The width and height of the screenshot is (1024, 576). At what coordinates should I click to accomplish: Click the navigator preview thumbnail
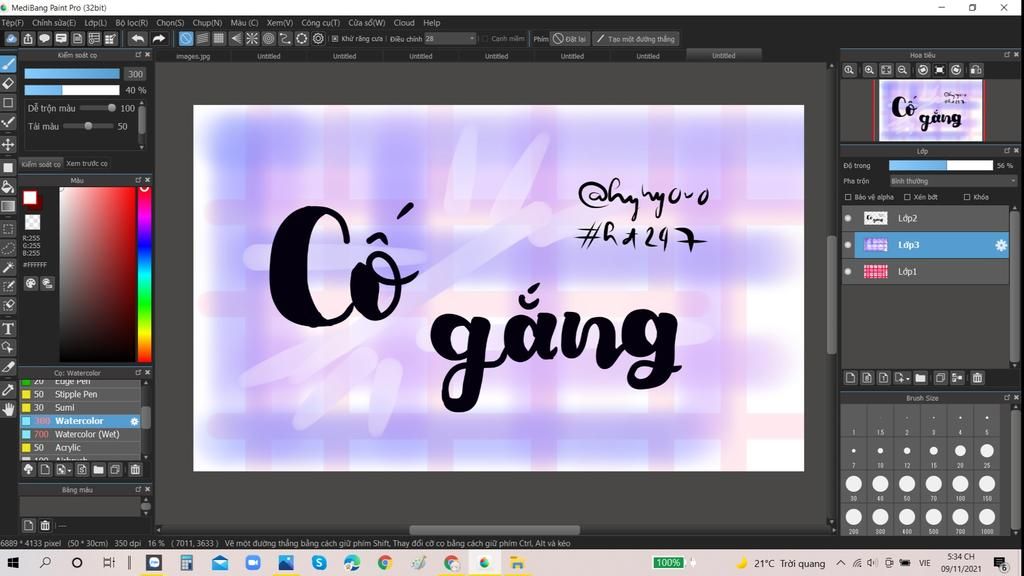tap(931, 110)
